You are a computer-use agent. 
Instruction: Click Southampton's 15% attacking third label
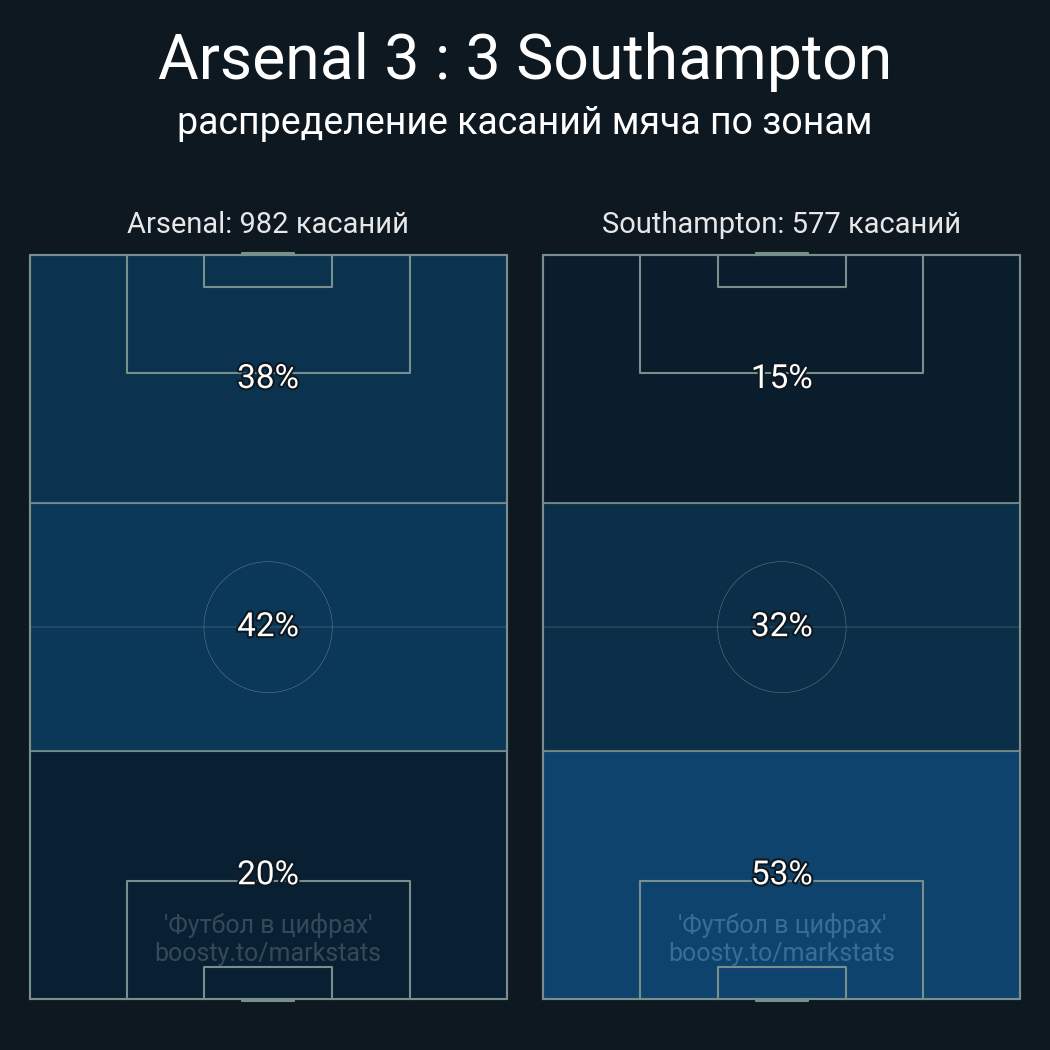coord(781,377)
